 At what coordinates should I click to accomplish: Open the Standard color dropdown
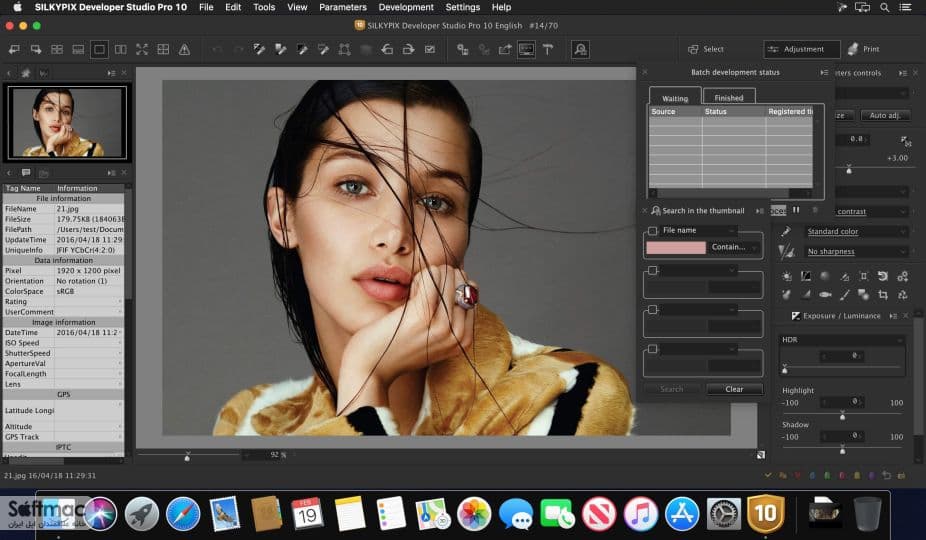[x=856, y=232]
